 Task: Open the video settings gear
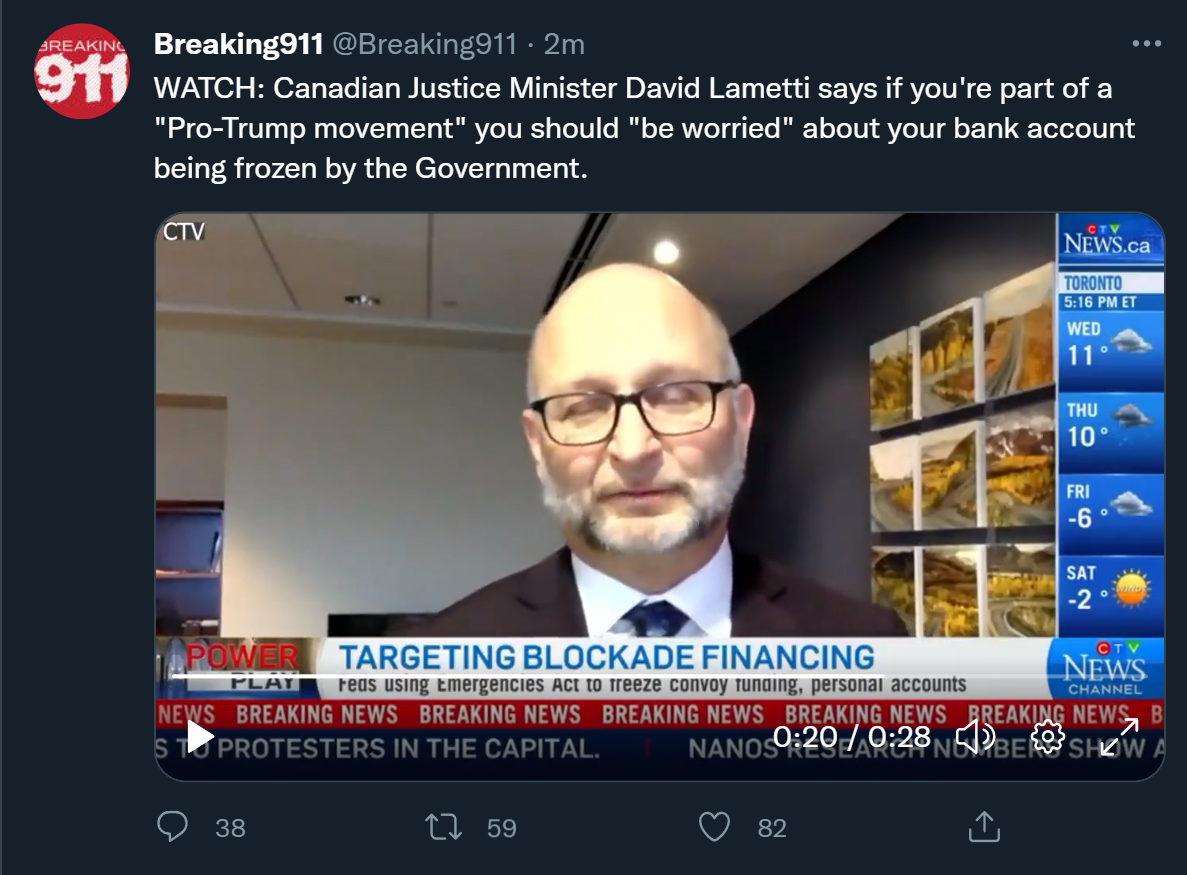pyautogui.click(x=1048, y=736)
